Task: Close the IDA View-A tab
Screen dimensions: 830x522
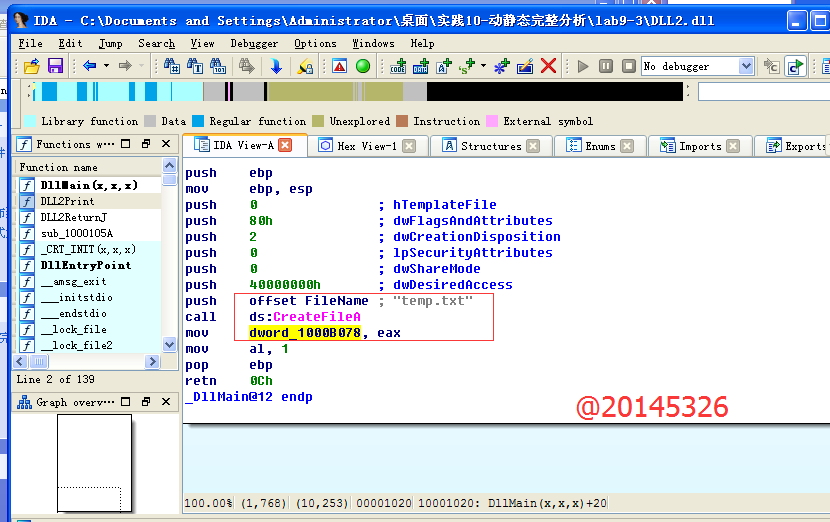Action: click(285, 145)
